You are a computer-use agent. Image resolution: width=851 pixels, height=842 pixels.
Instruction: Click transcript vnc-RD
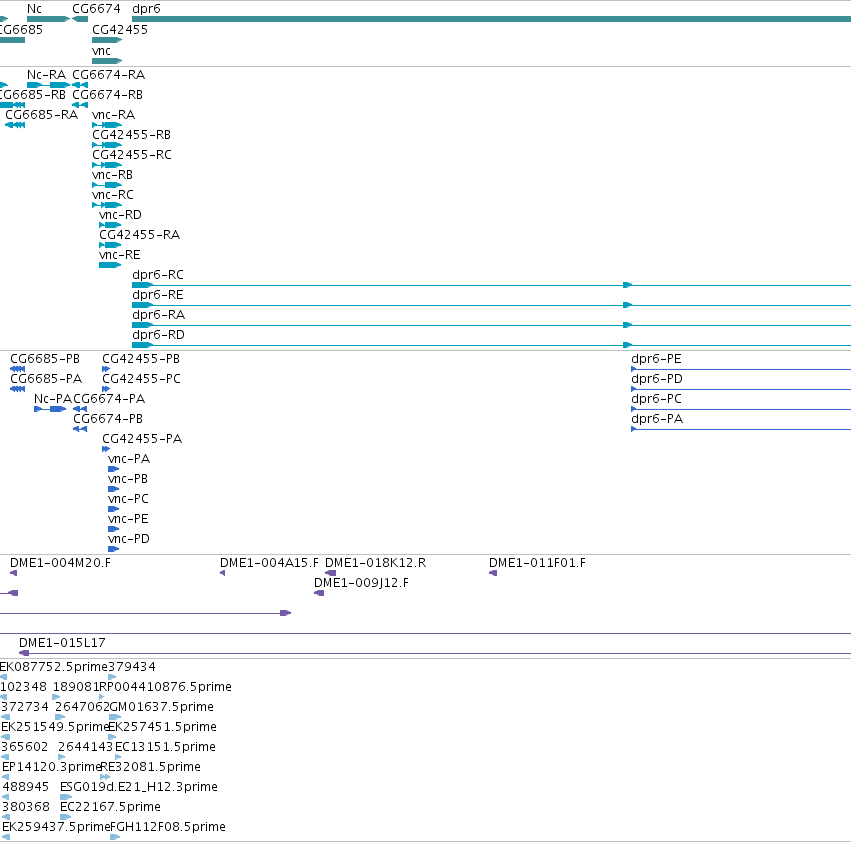pyautogui.click(x=119, y=214)
